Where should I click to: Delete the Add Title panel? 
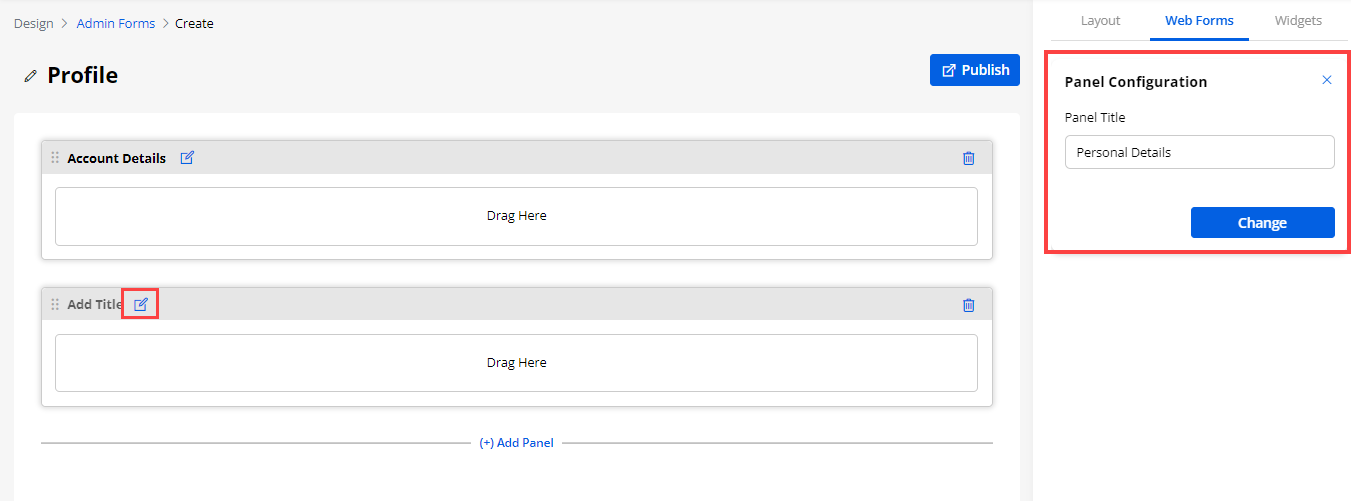click(968, 305)
